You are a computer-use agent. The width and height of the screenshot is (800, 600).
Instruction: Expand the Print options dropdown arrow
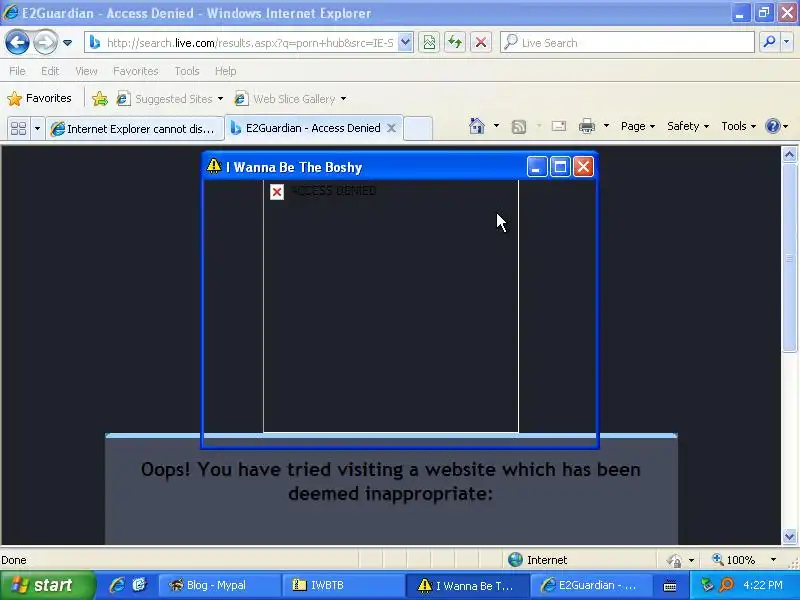click(606, 126)
